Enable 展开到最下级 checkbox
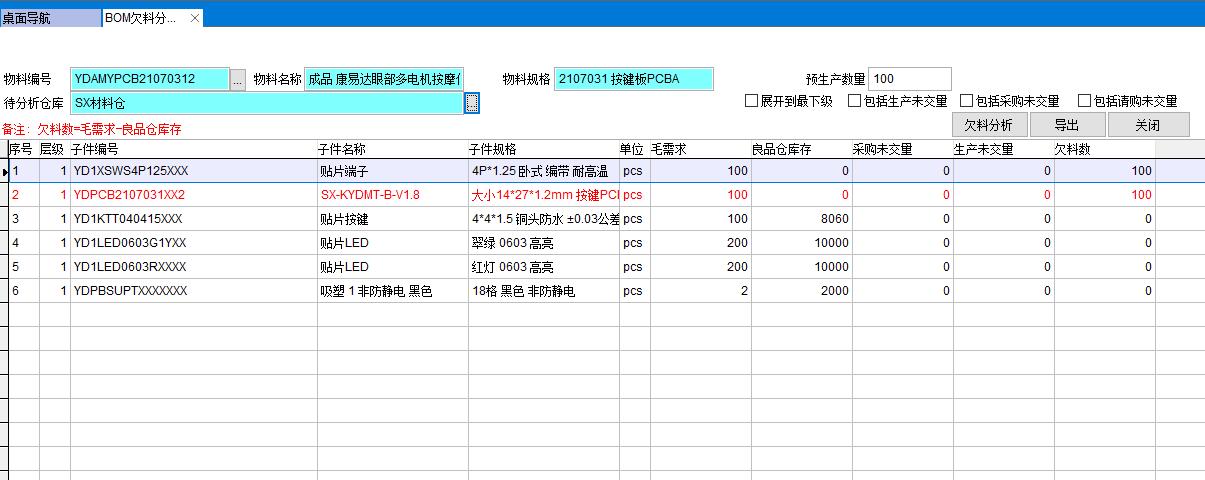 click(x=752, y=101)
